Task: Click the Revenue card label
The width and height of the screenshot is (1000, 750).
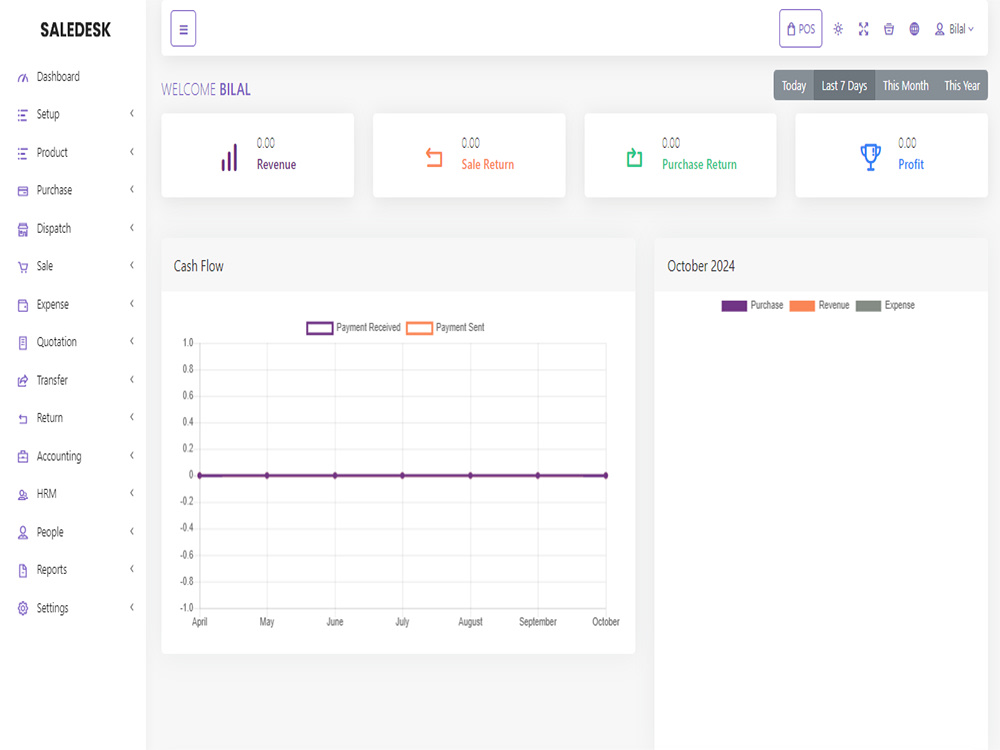Action: pyautogui.click(x=276, y=165)
